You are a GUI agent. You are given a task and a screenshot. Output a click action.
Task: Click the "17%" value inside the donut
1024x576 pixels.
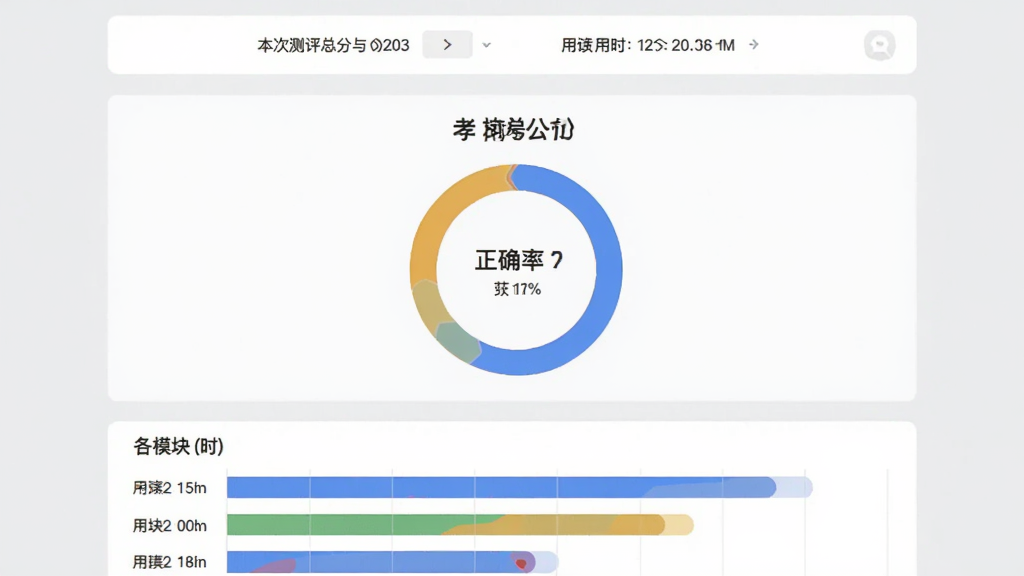tap(526, 289)
